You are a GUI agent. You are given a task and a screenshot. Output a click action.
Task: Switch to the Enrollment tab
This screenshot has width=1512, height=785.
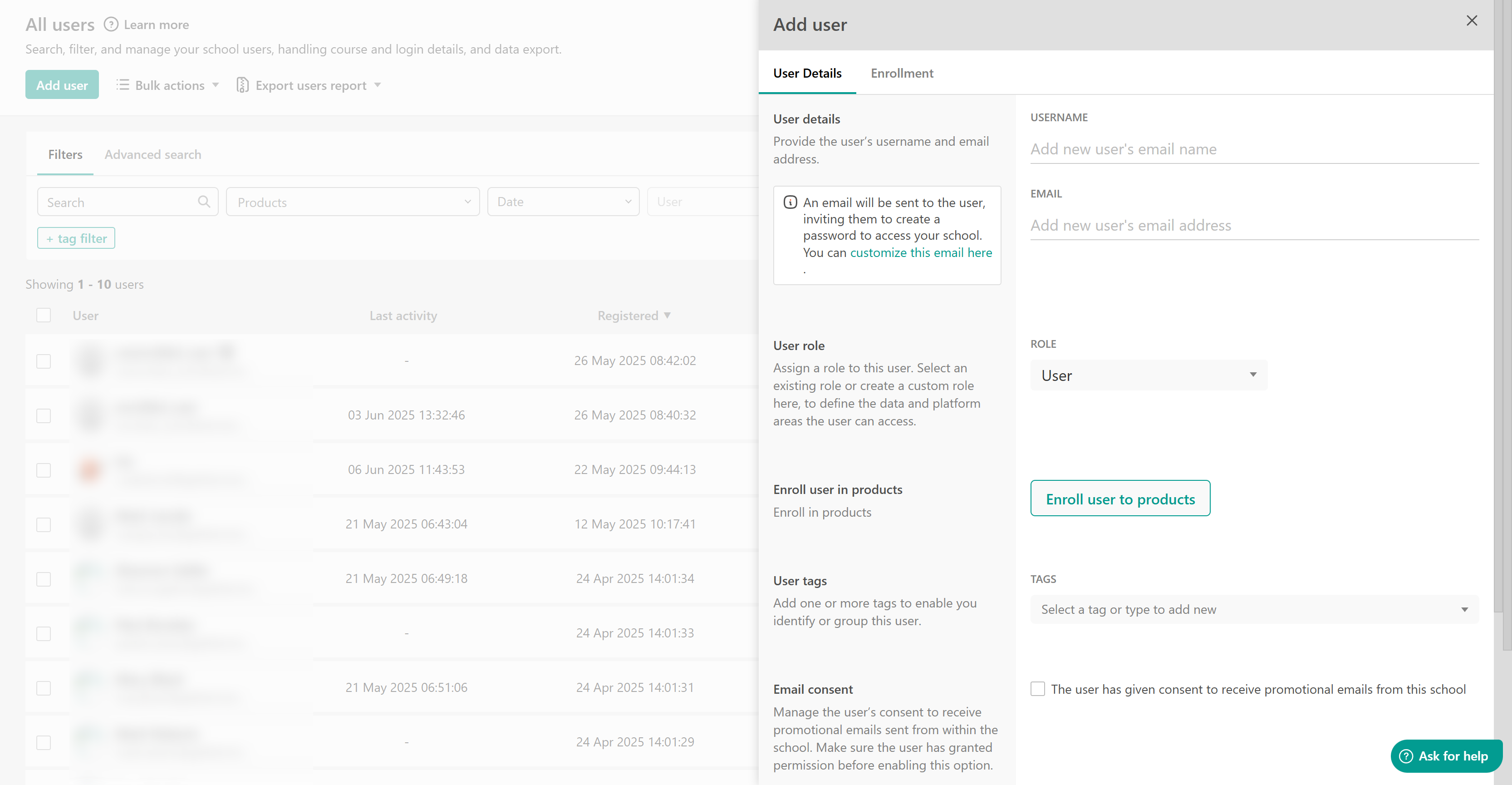click(902, 74)
